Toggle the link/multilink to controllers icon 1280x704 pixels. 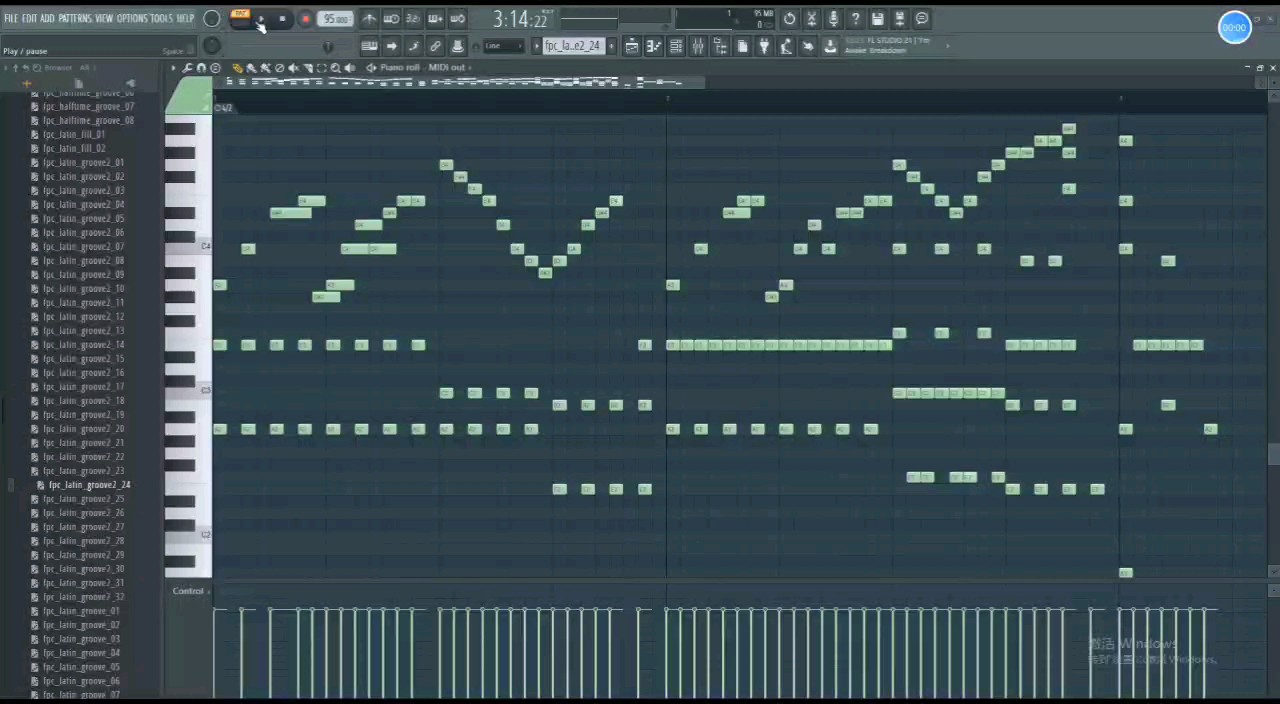pos(436,46)
